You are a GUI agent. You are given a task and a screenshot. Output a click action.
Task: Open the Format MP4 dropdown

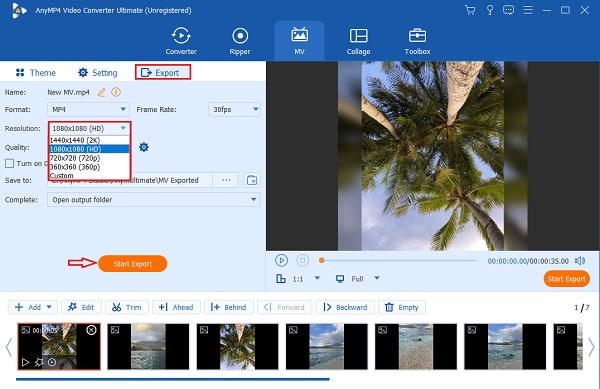(88, 109)
